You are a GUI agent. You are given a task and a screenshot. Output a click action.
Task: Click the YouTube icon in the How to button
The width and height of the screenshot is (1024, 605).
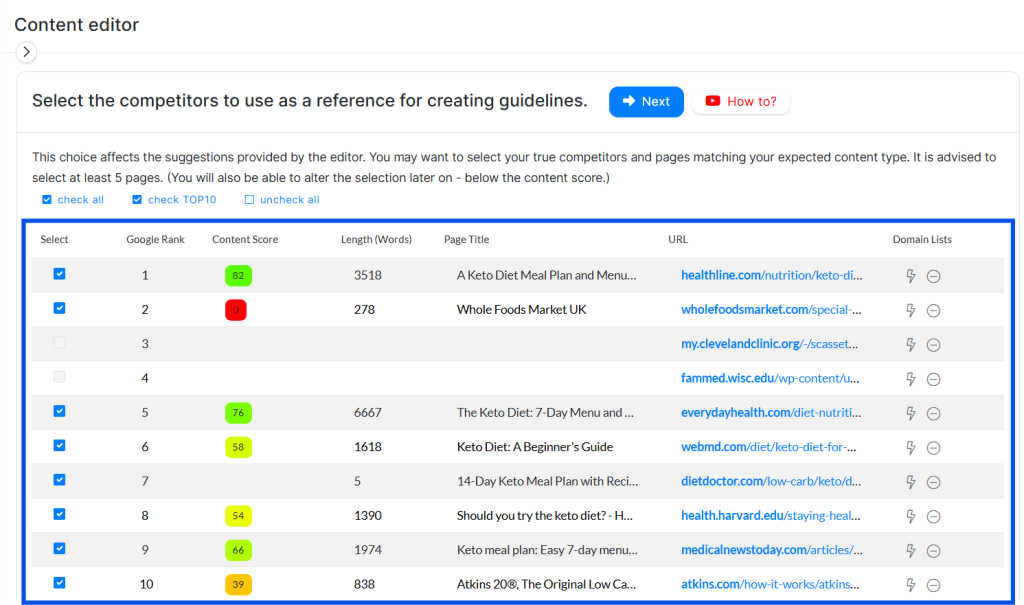(x=712, y=101)
